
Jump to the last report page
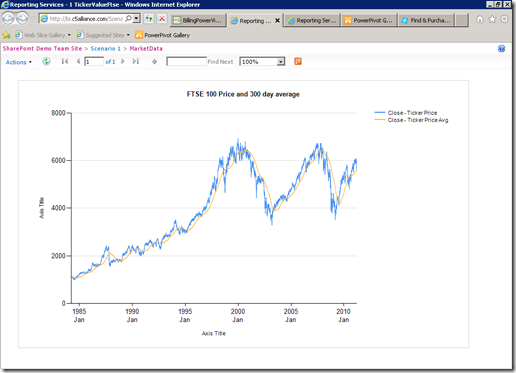pyautogui.click(x=135, y=61)
